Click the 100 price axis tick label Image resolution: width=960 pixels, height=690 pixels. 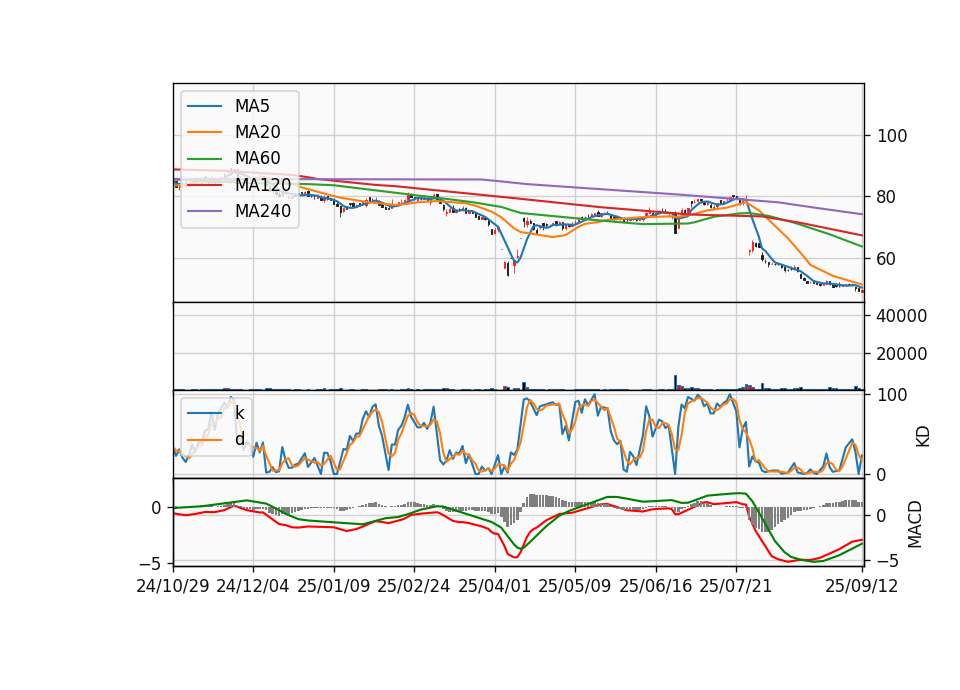892,136
